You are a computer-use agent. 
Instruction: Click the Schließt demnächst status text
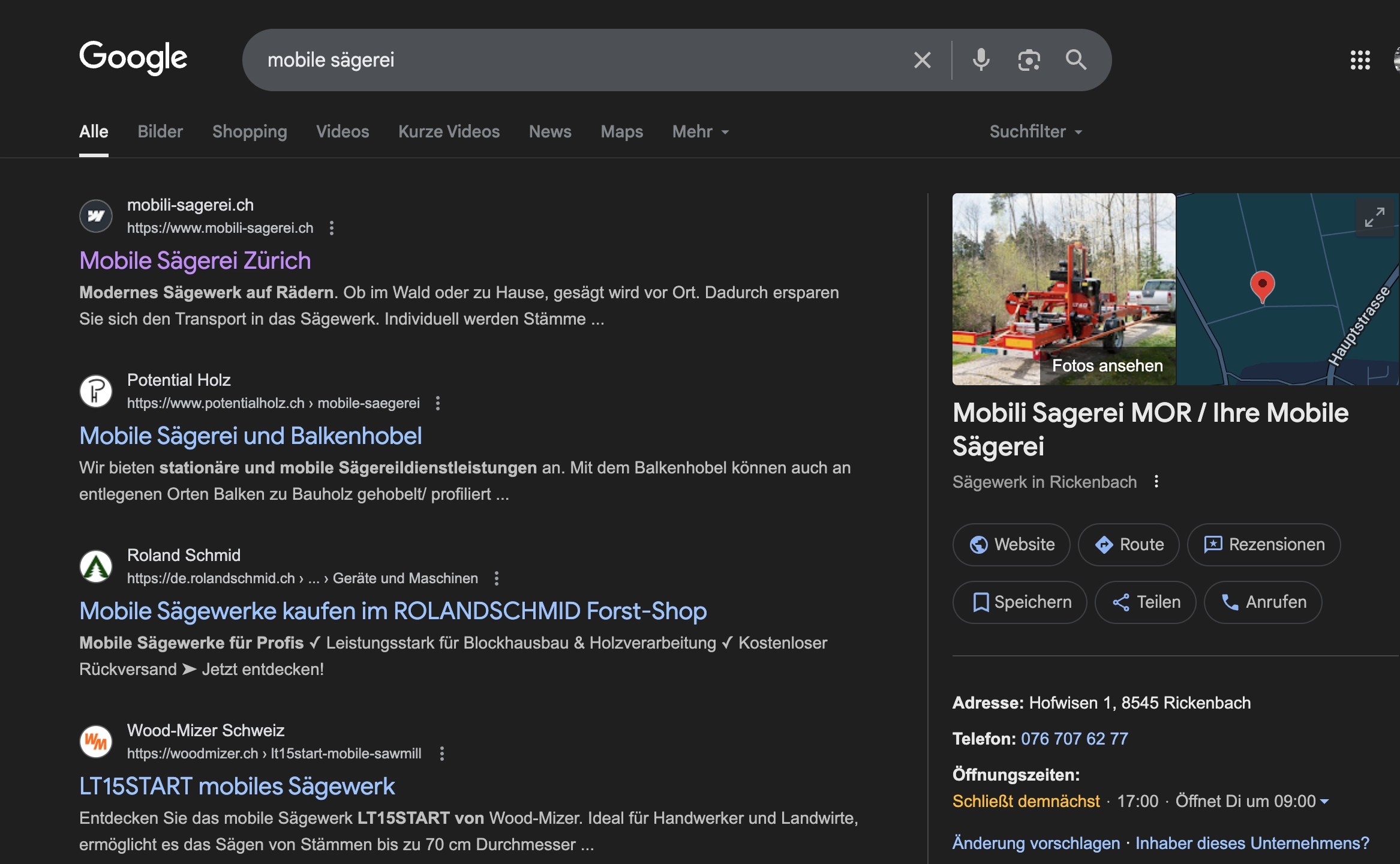[x=1026, y=801]
